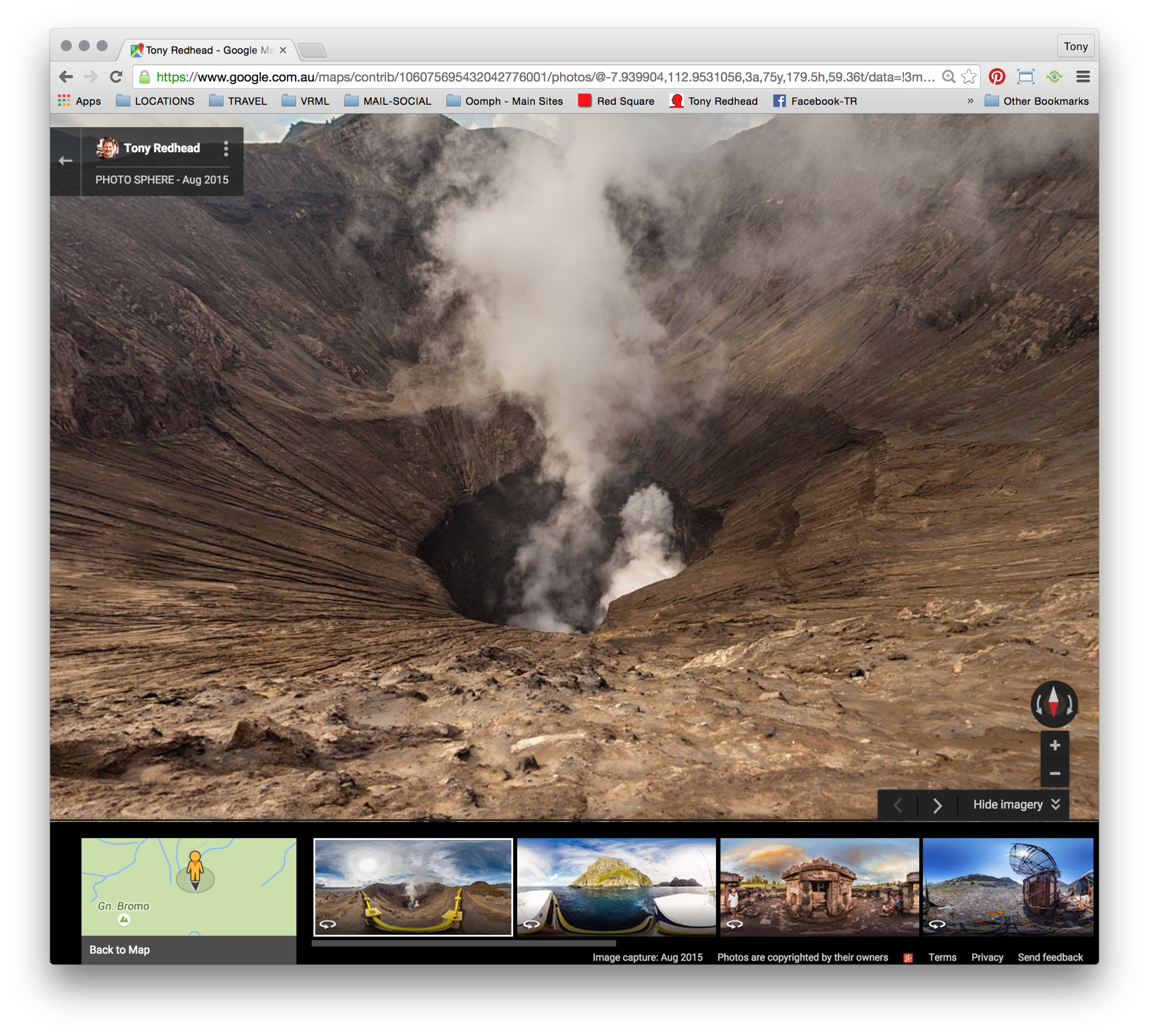Viewport: 1149px width, 1036px height.
Task: Bookmark page with the star icon
Action: 968,77
